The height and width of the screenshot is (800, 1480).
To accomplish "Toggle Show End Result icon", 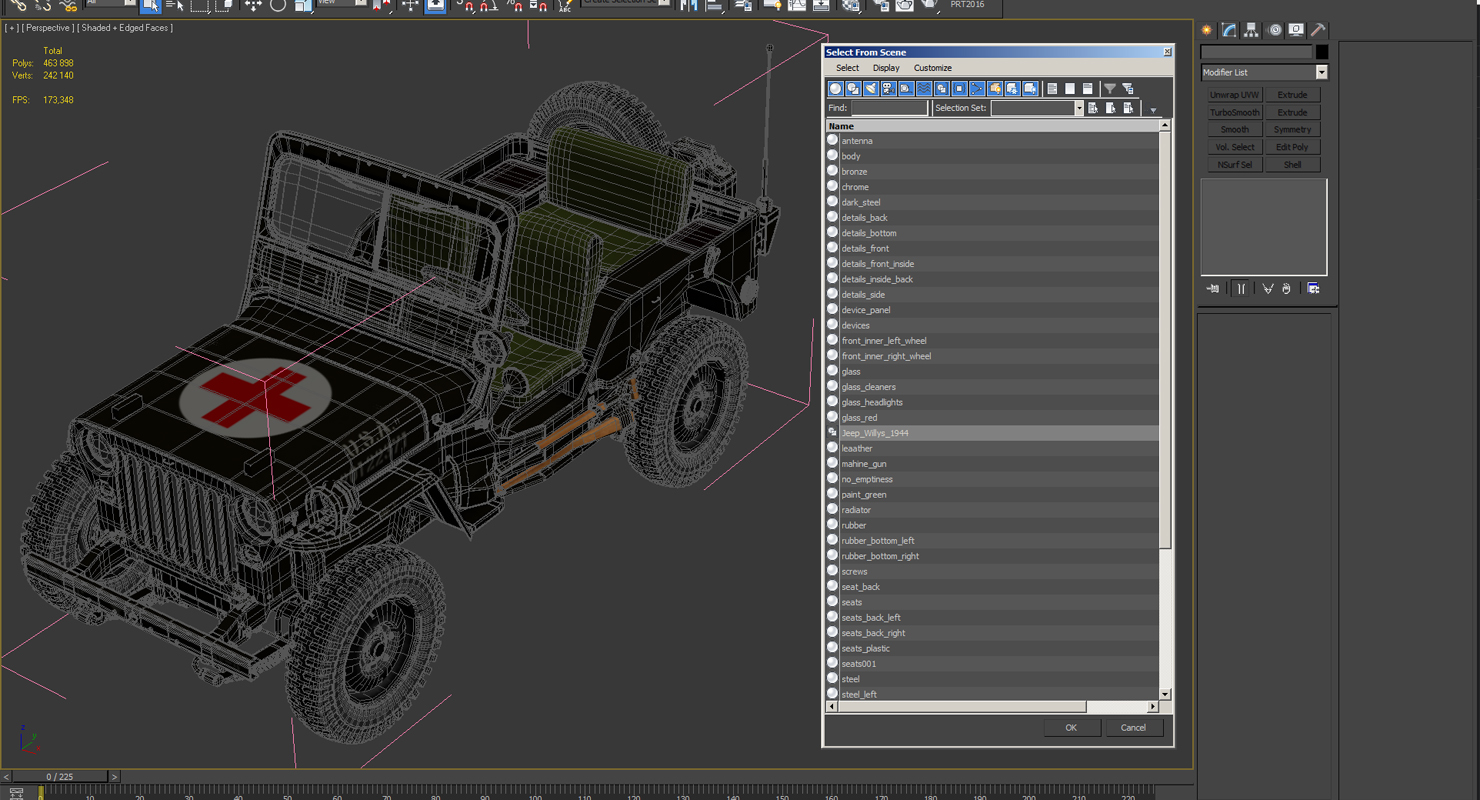I will point(1241,289).
